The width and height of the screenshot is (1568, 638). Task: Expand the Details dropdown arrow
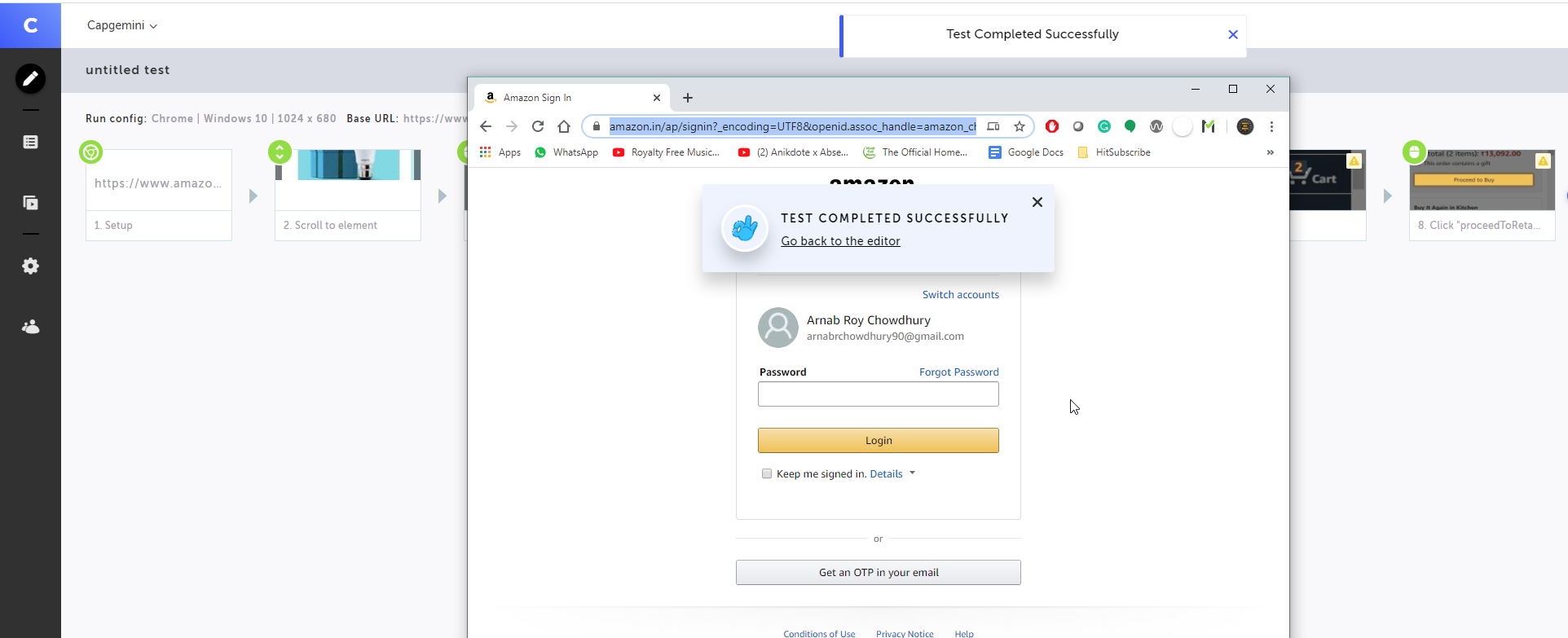point(912,473)
